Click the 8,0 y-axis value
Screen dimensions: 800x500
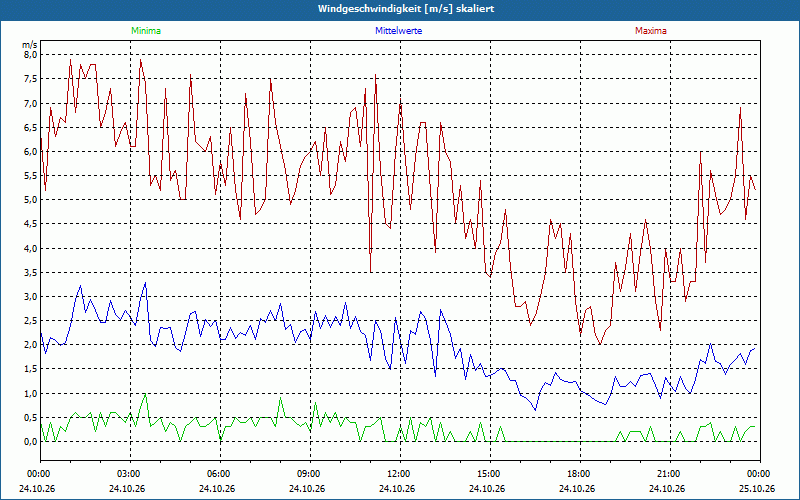click(31, 55)
